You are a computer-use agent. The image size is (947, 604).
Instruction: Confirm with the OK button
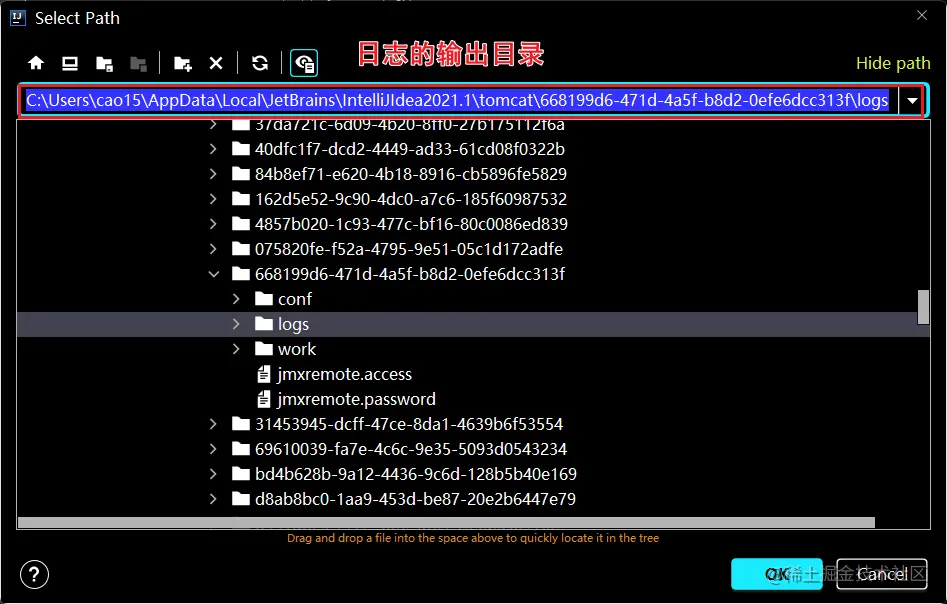(x=777, y=574)
